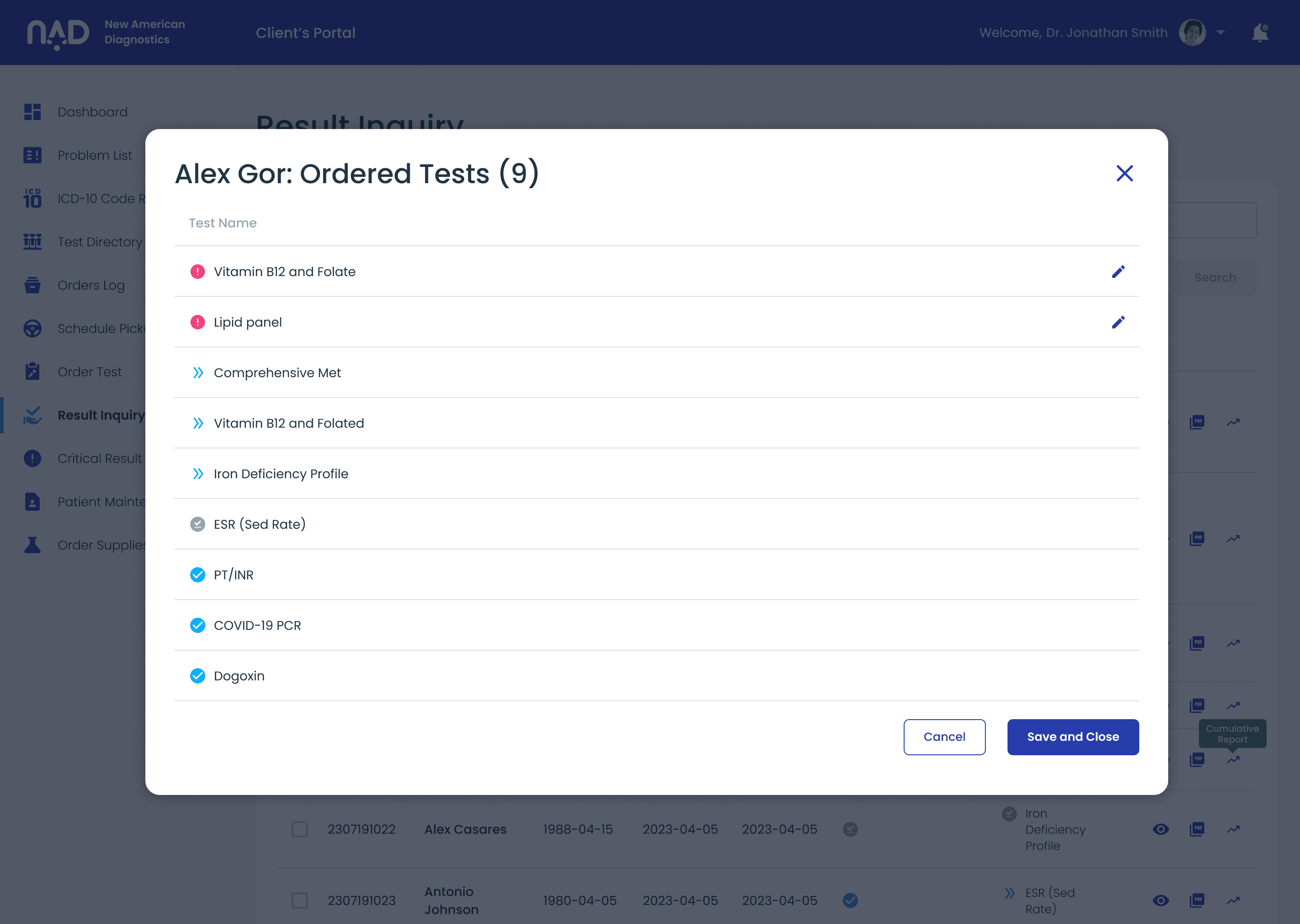The width and height of the screenshot is (1300, 924).
Task: View Alex Casares result with eye icon
Action: point(1161,829)
